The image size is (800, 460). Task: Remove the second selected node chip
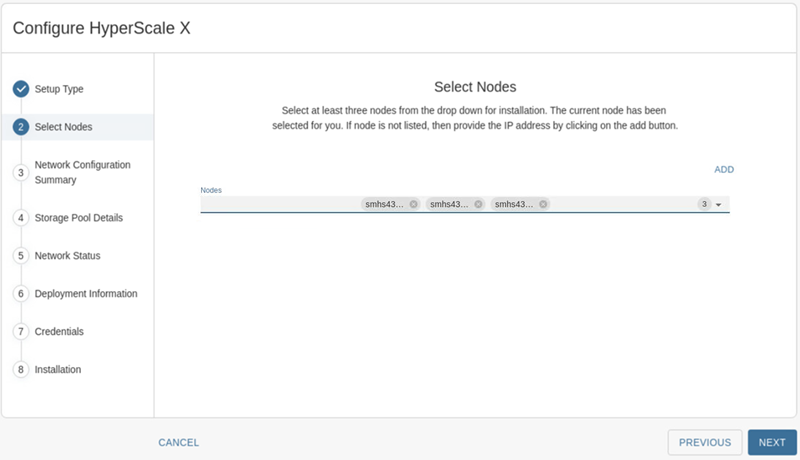tap(479, 204)
